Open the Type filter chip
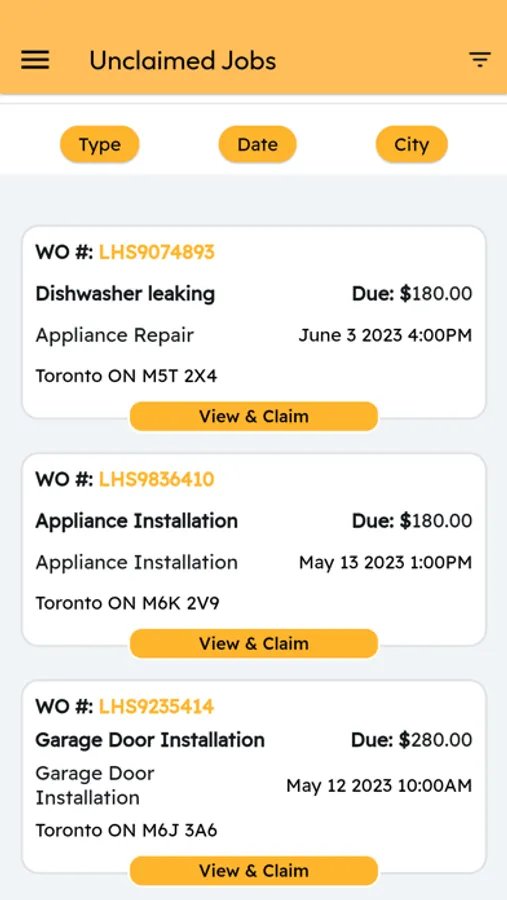 [100, 145]
